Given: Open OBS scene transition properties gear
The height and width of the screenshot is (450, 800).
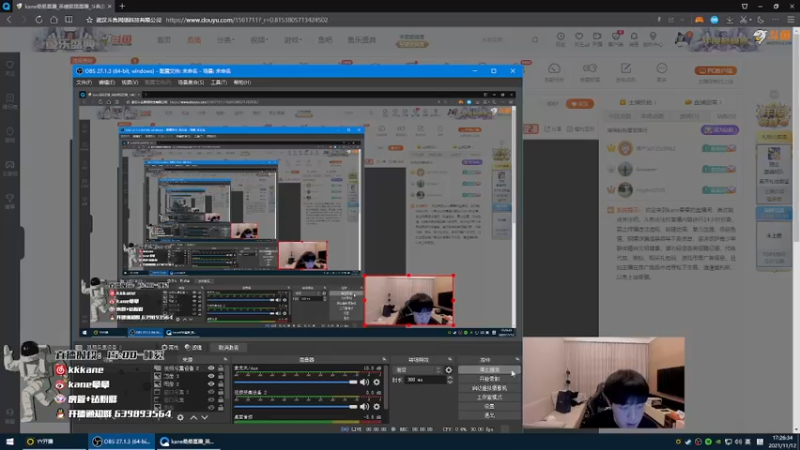Looking at the screenshot, I should pos(448,370).
